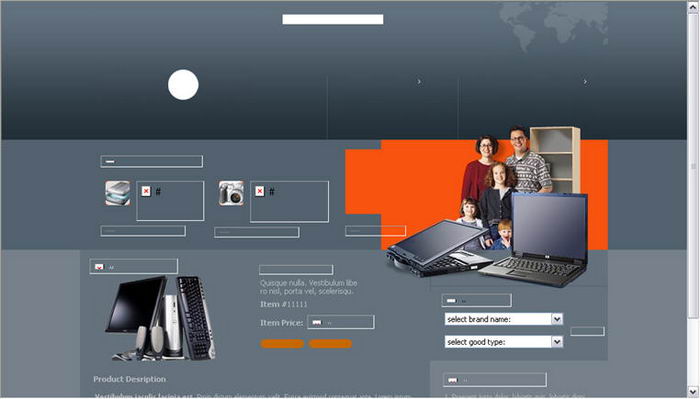
Task: Click the arrow of the brand name combo box
Action: point(557,319)
